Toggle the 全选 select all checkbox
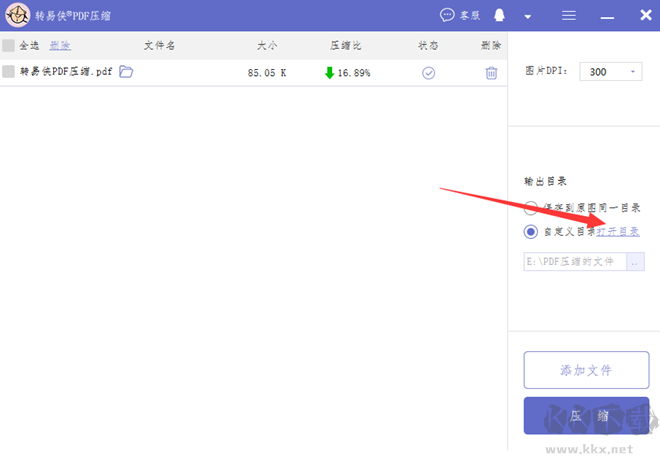 point(9,46)
